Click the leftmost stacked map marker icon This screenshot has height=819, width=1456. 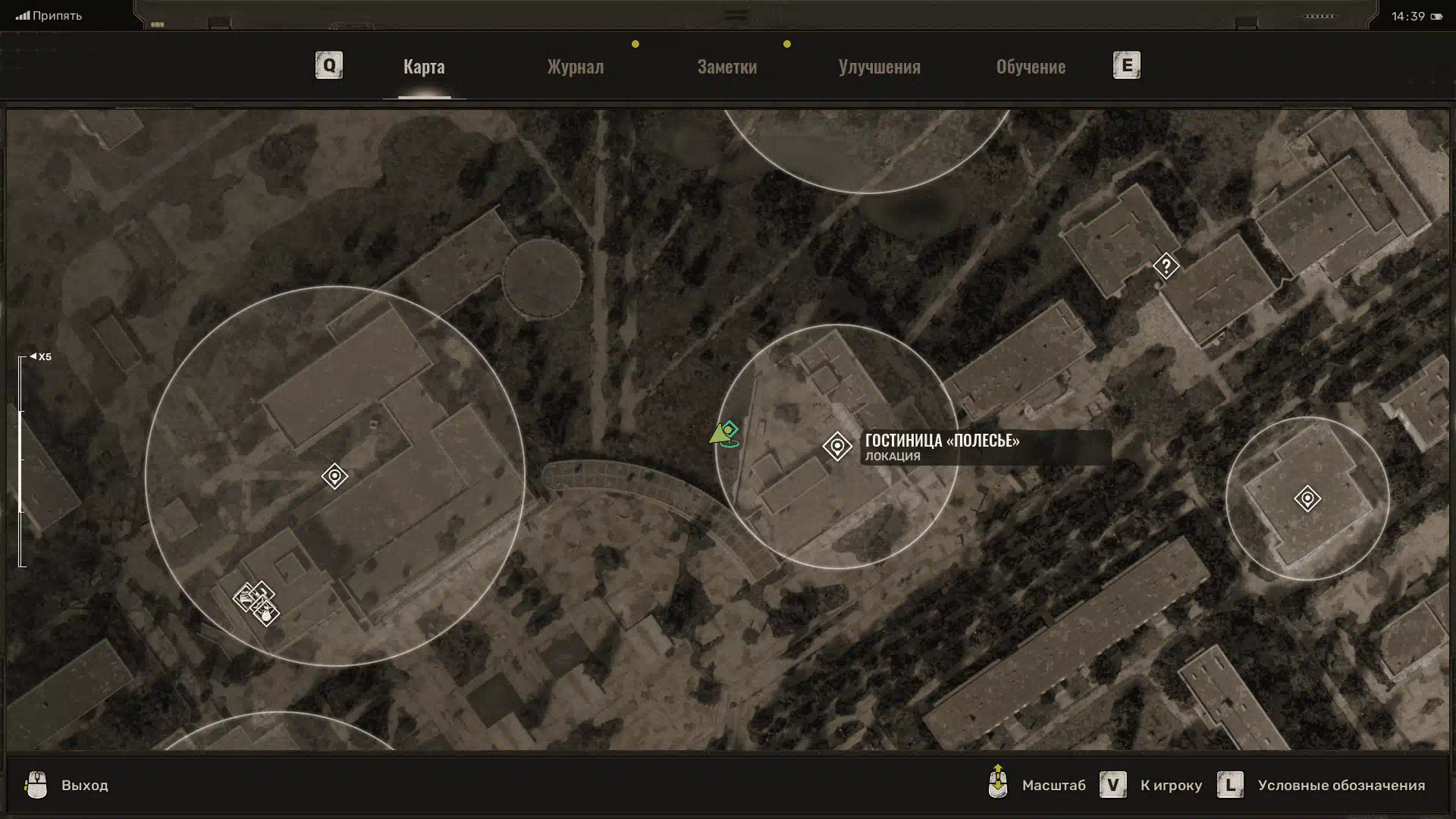coord(244,598)
